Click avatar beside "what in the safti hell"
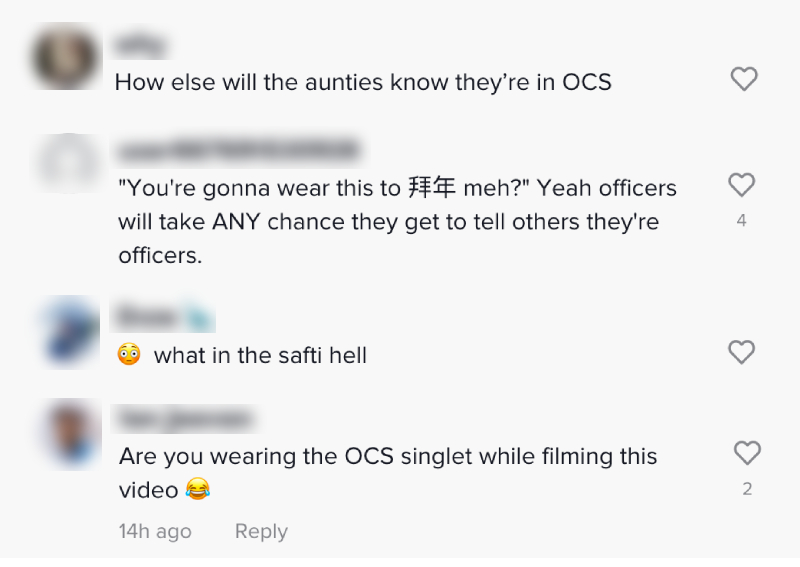The image size is (800, 567). [x=71, y=330]
